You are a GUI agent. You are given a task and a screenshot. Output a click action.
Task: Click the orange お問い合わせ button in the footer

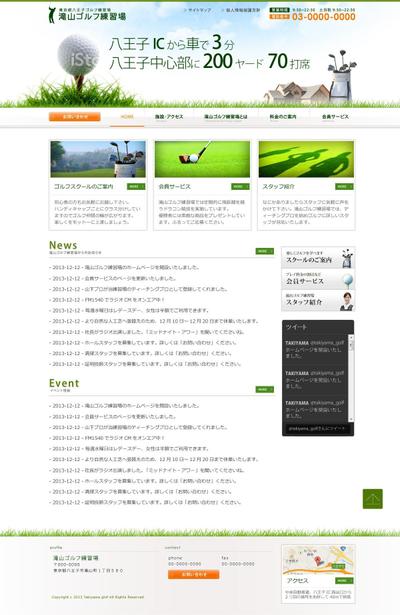click(194, 575)
